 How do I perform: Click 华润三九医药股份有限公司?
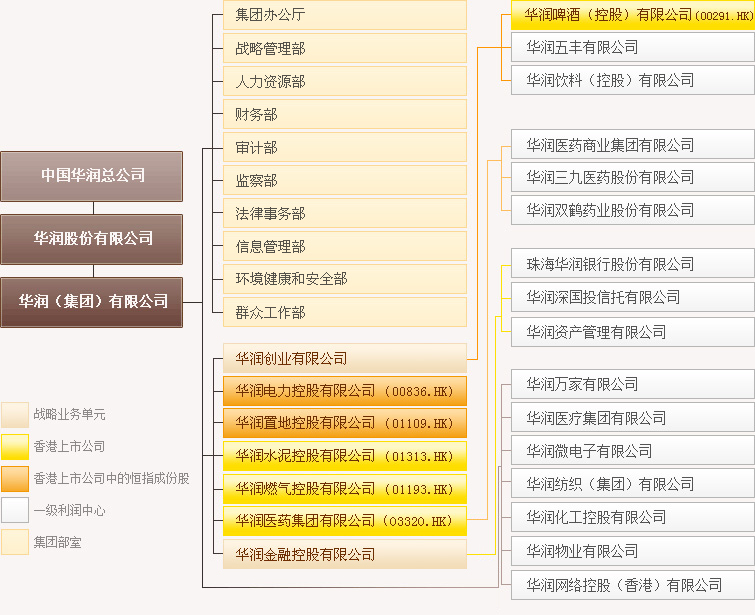click(633, 177)
